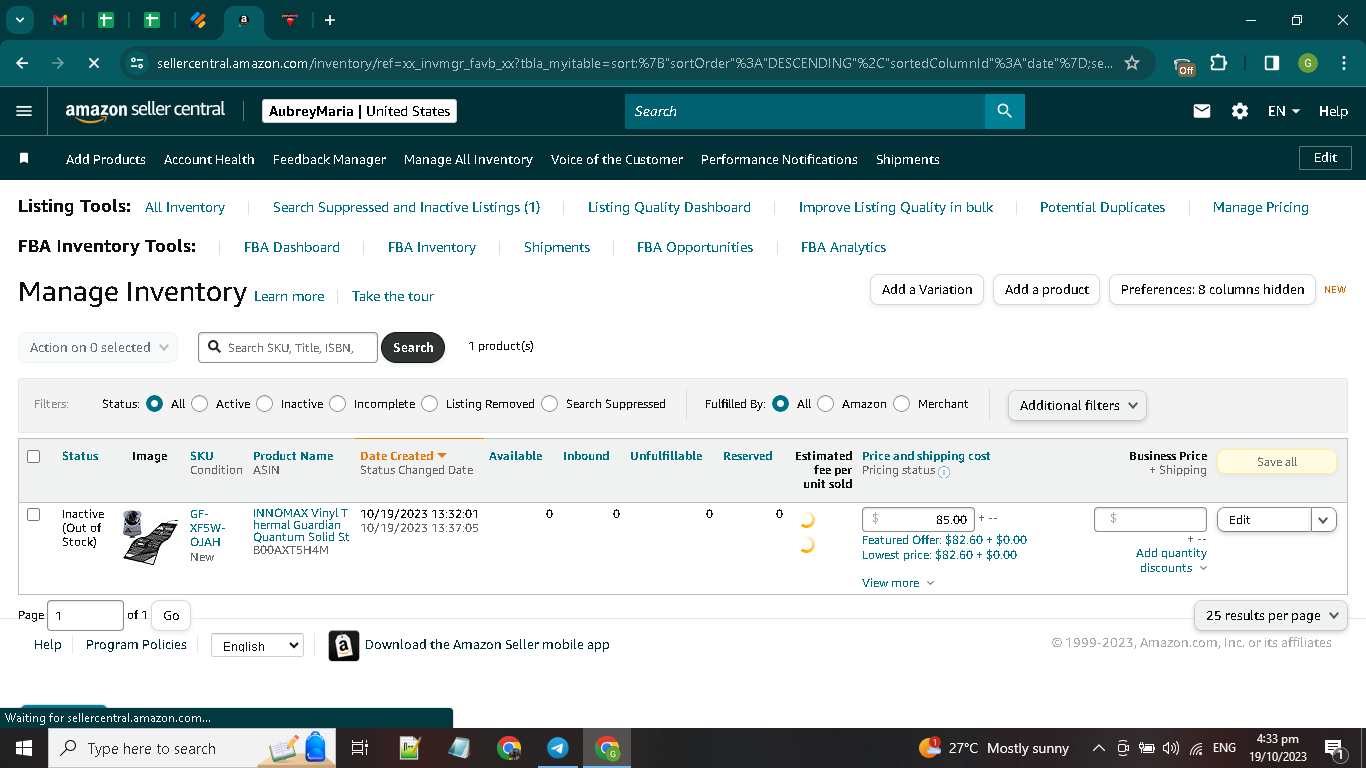
Task: Select the Active status filter
Action: 199,404
